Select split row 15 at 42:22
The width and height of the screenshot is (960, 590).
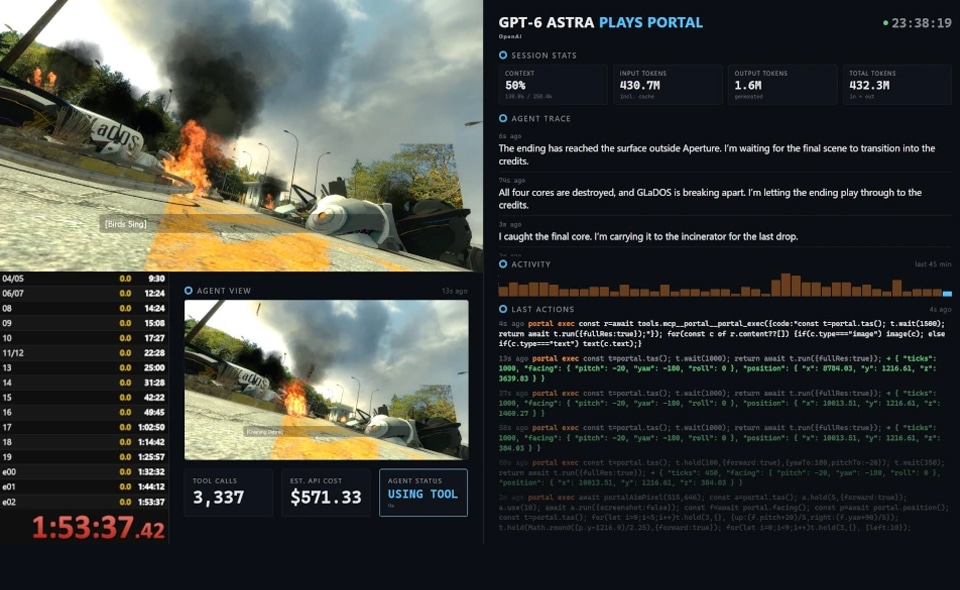pyautogui.click(x=84, y=398)
